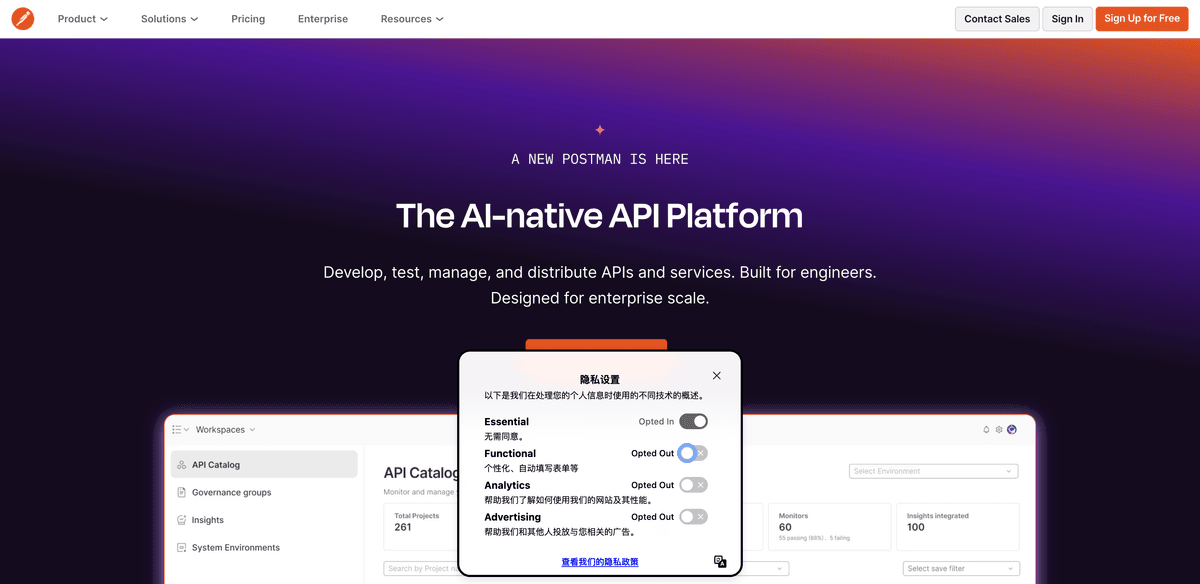1200x584 pixels.
Task: Go to the Pricing page
Action: 248,19
